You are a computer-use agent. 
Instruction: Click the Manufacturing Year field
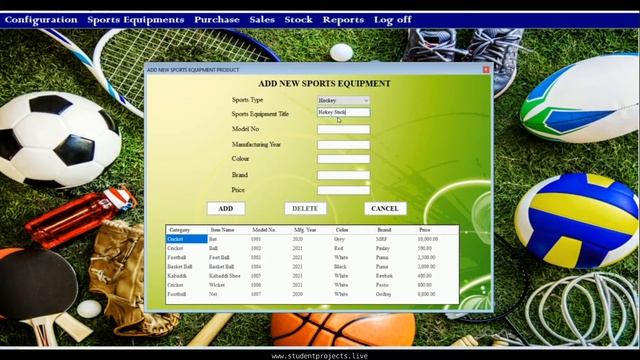point(344,144)
